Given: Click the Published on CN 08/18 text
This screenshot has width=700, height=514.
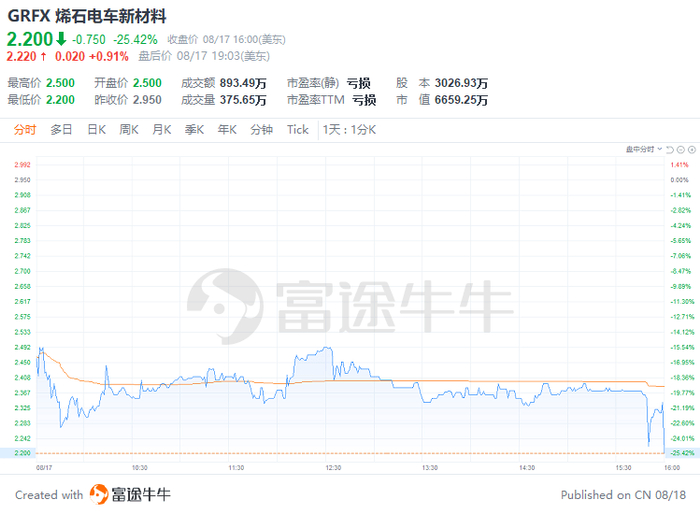Looking at the screenshot, I should point(623,495).
